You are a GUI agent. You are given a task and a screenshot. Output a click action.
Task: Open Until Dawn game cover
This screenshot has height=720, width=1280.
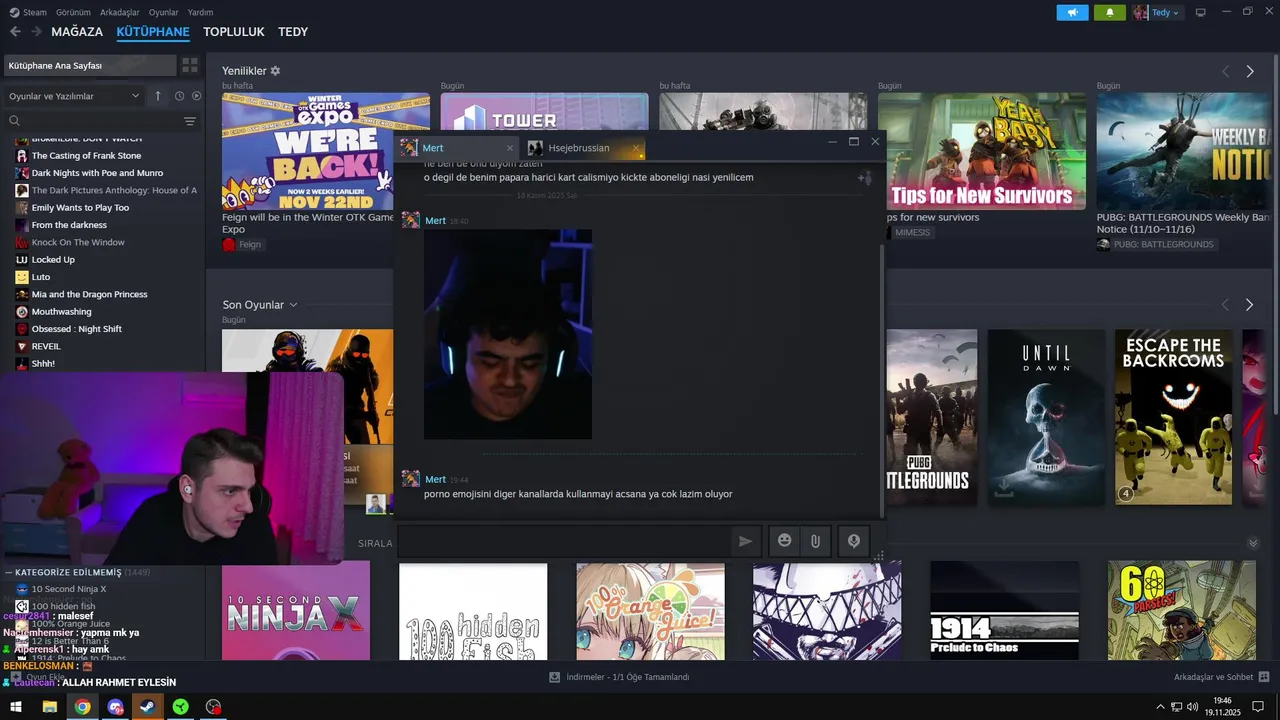click(1046, 417)
